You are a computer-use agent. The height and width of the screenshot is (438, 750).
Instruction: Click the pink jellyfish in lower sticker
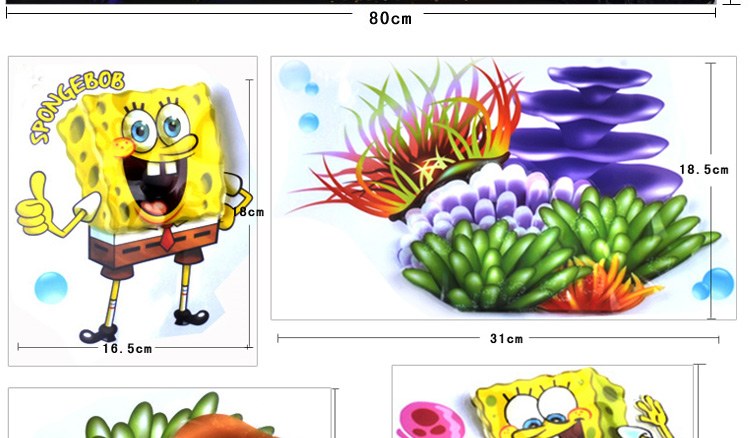[x=428, y=418]
